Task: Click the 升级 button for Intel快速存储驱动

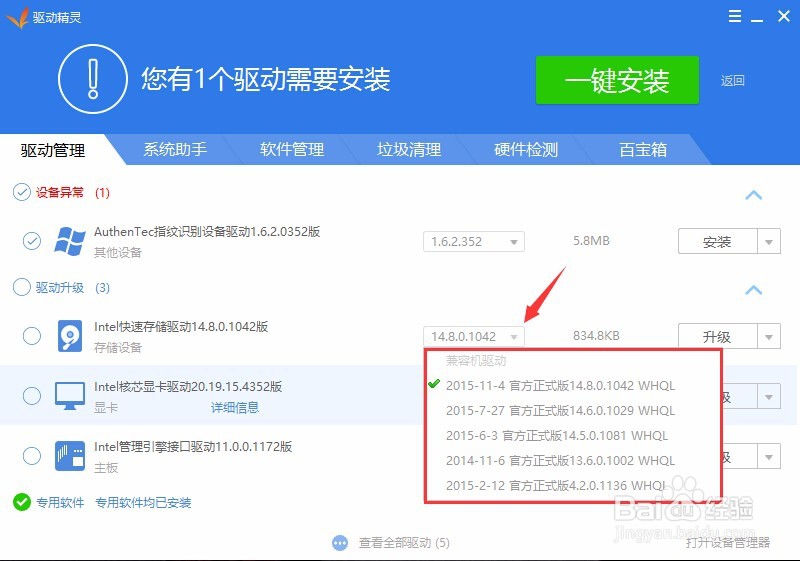Action: pyautogui.click(x=717, y=337)
